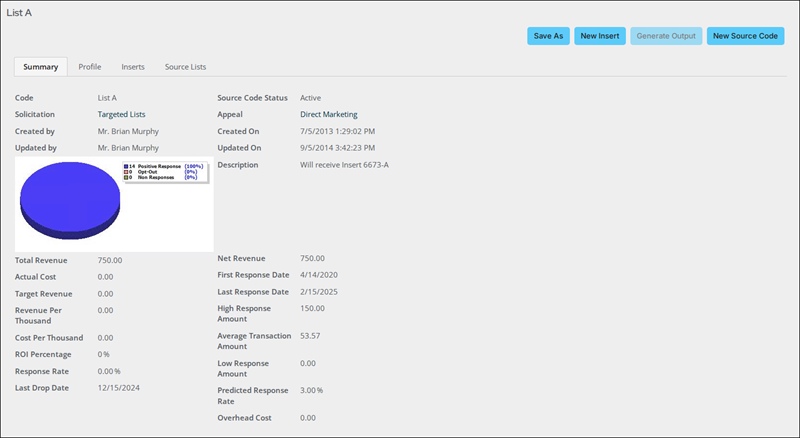
Task: Click First Response Date 4/14/2020
Action: [319, 275]
